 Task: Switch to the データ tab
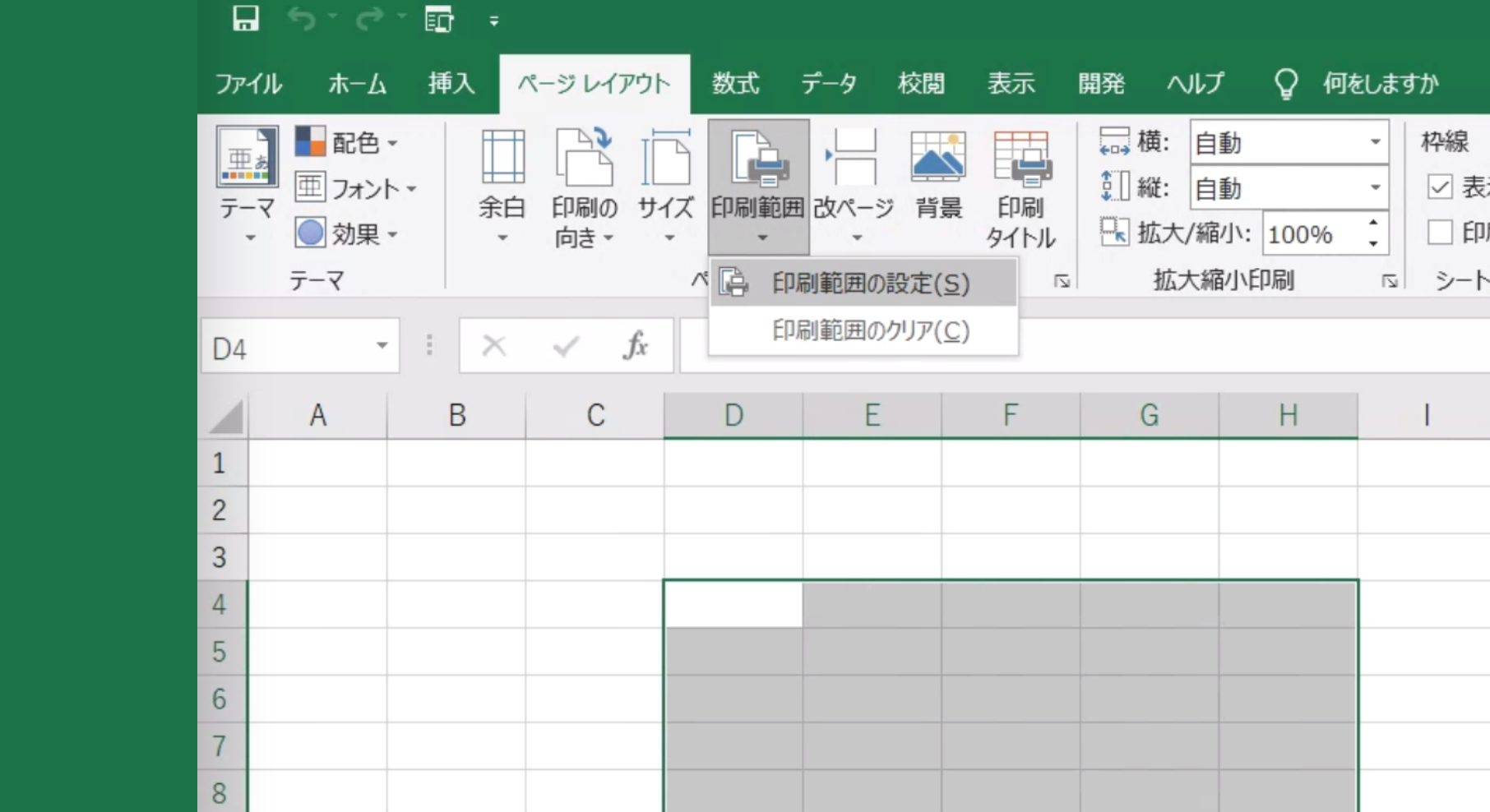tap(829, 83)
